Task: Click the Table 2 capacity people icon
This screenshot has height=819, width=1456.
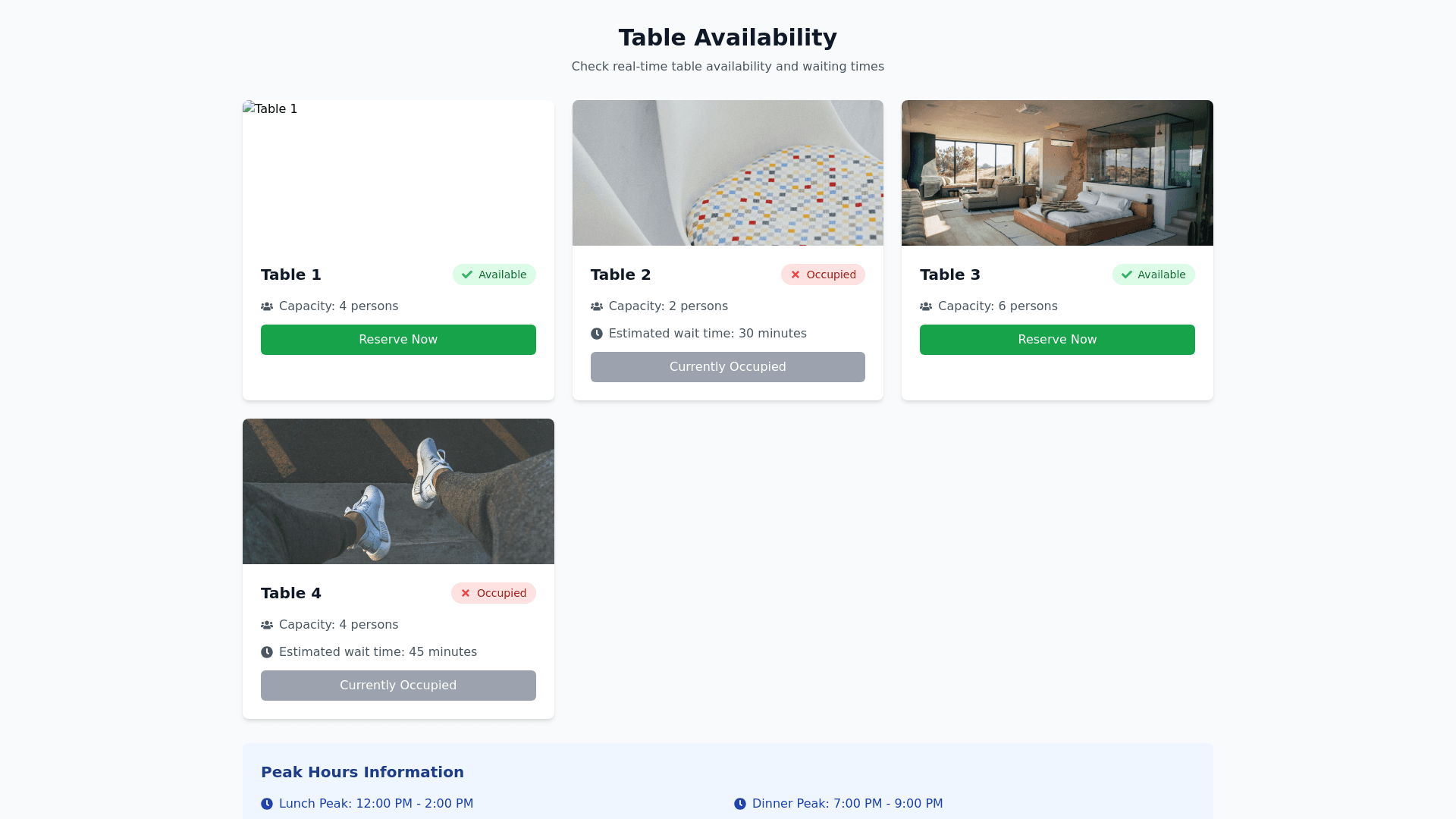Action: [597, 306]
